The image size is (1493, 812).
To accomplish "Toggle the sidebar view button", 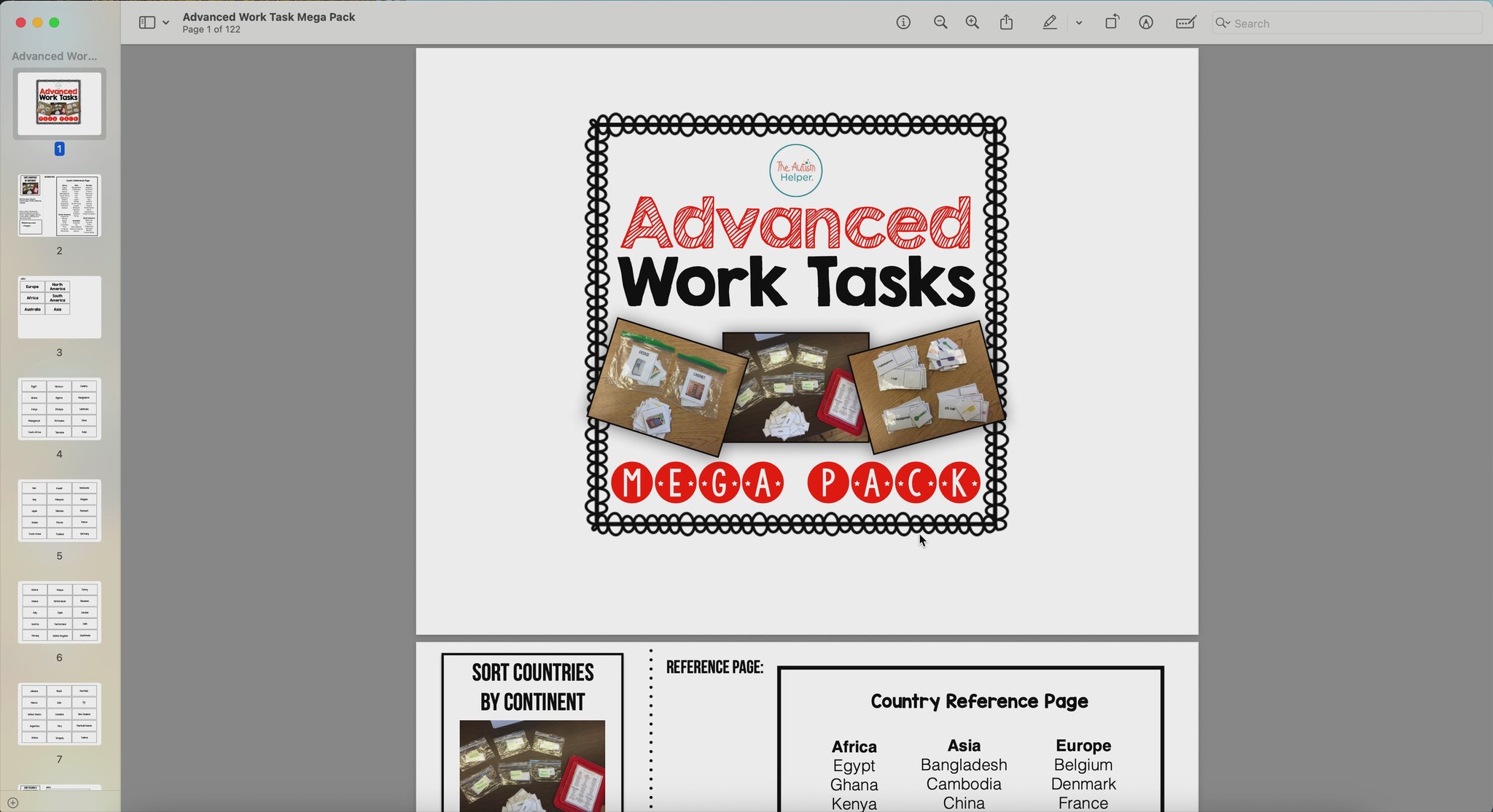I will (x=147, y=23).
